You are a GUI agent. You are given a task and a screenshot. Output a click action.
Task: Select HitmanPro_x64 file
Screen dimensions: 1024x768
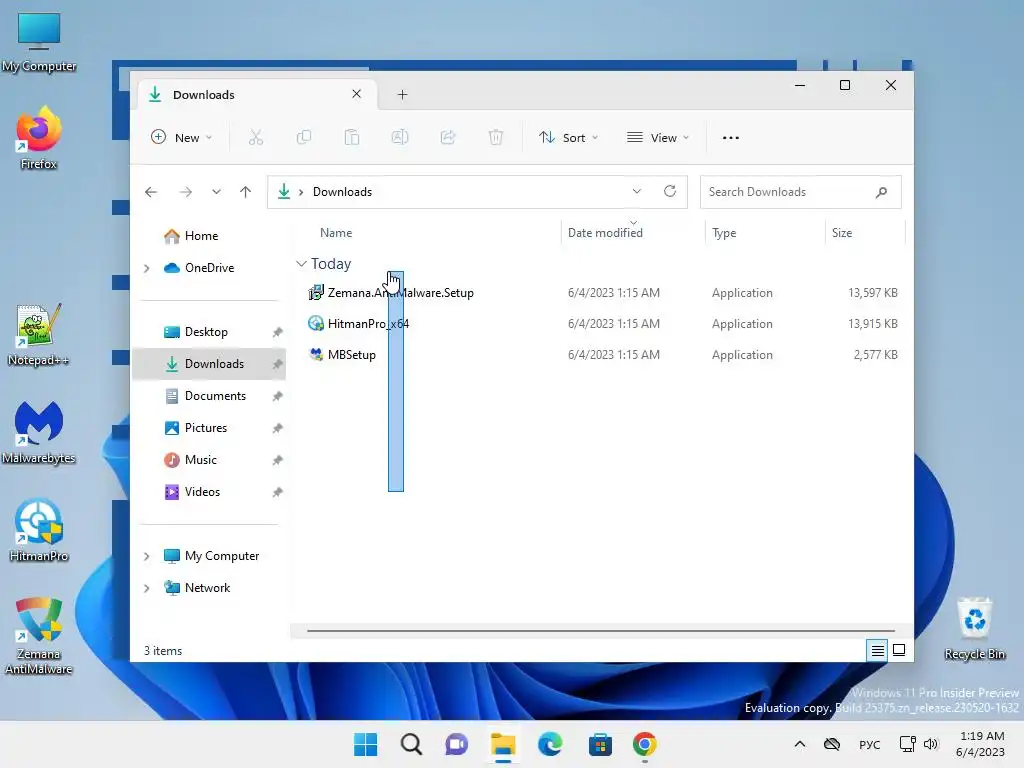point(368,324)
